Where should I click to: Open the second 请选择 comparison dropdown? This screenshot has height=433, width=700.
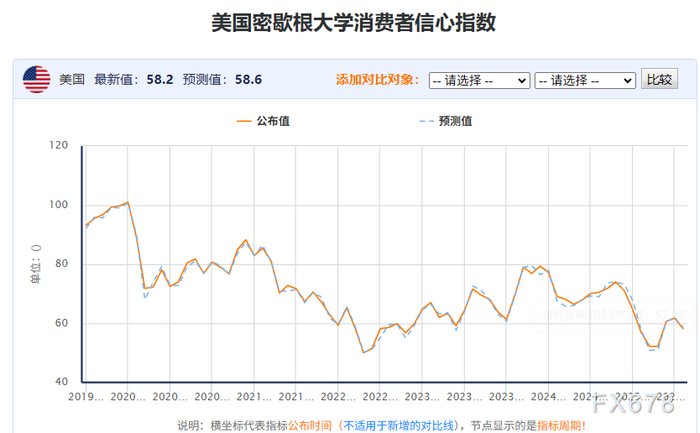(585, 81)
